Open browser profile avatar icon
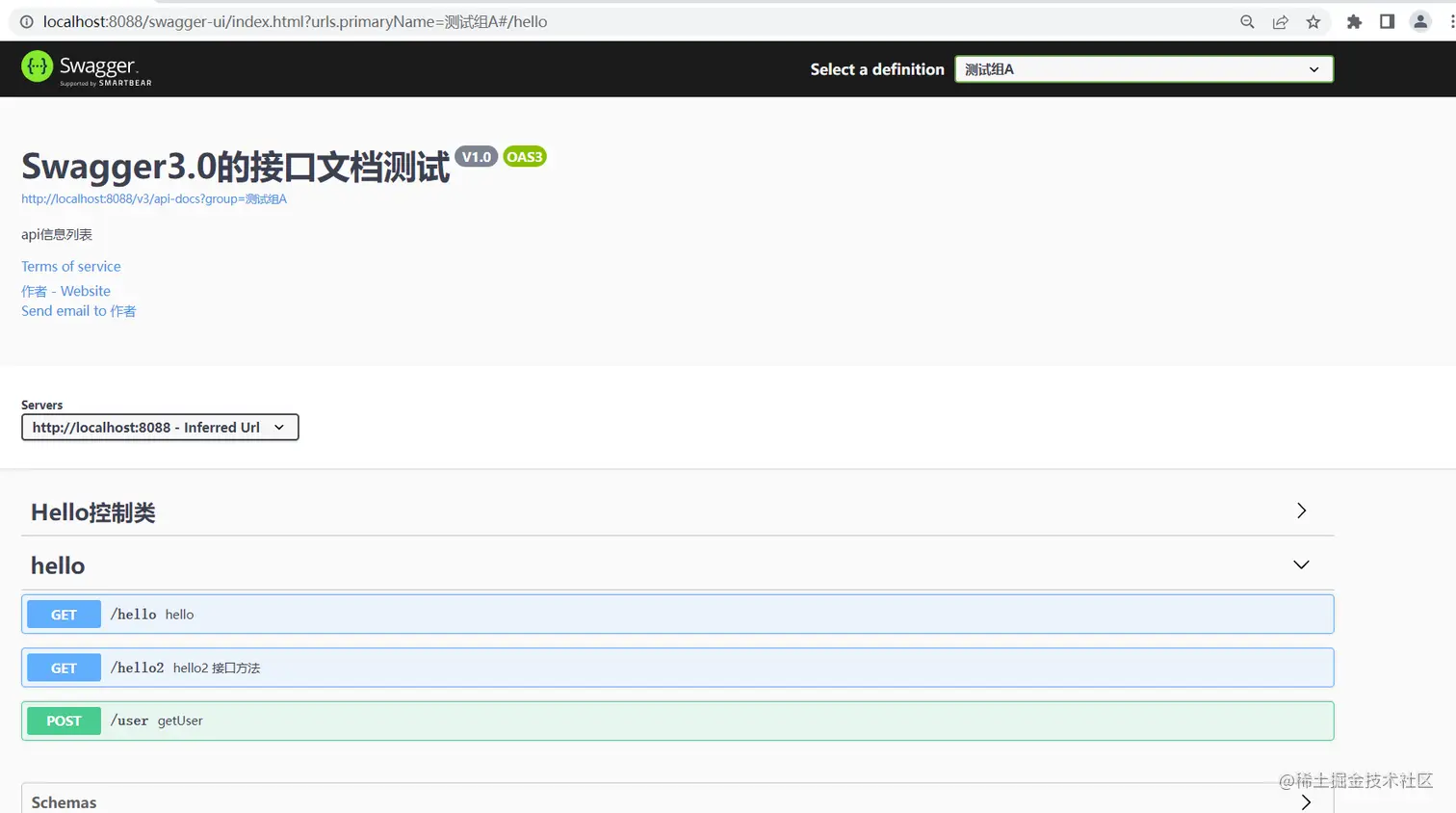The height and width of the screenshot is (813, 1456). (x=1420, y=21)
